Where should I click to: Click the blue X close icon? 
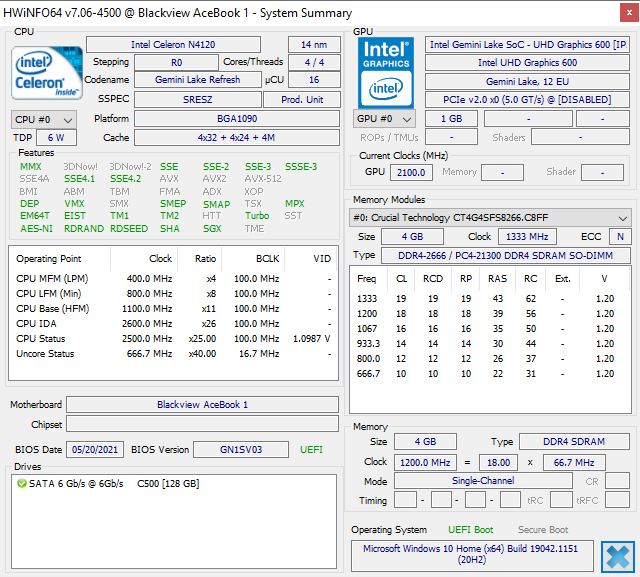pos(616,556)
